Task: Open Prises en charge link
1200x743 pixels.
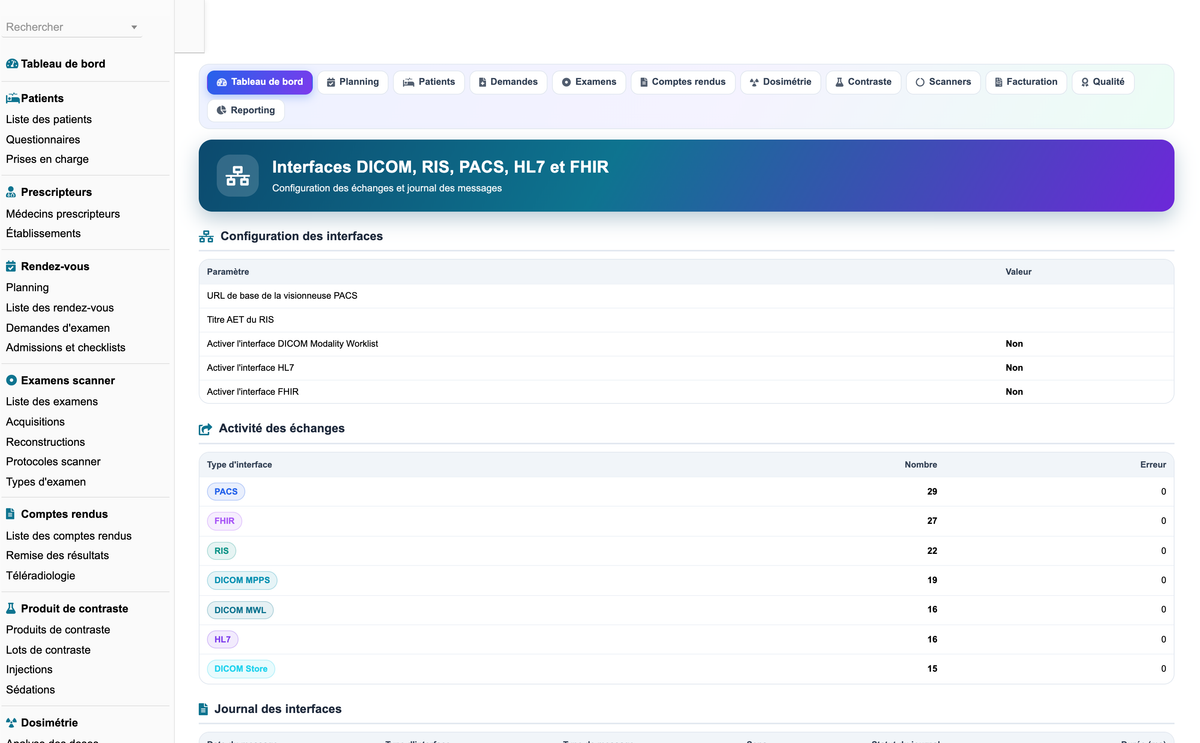Action: (x=47, y=160)
